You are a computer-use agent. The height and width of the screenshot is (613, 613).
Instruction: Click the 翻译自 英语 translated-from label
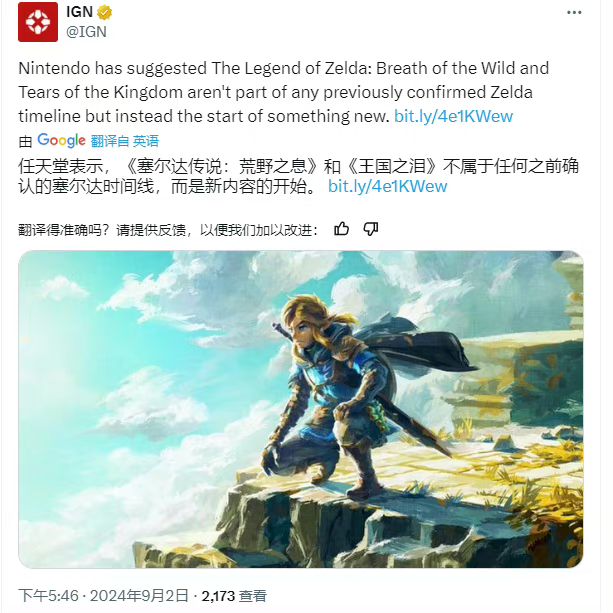tap(125, 141)
